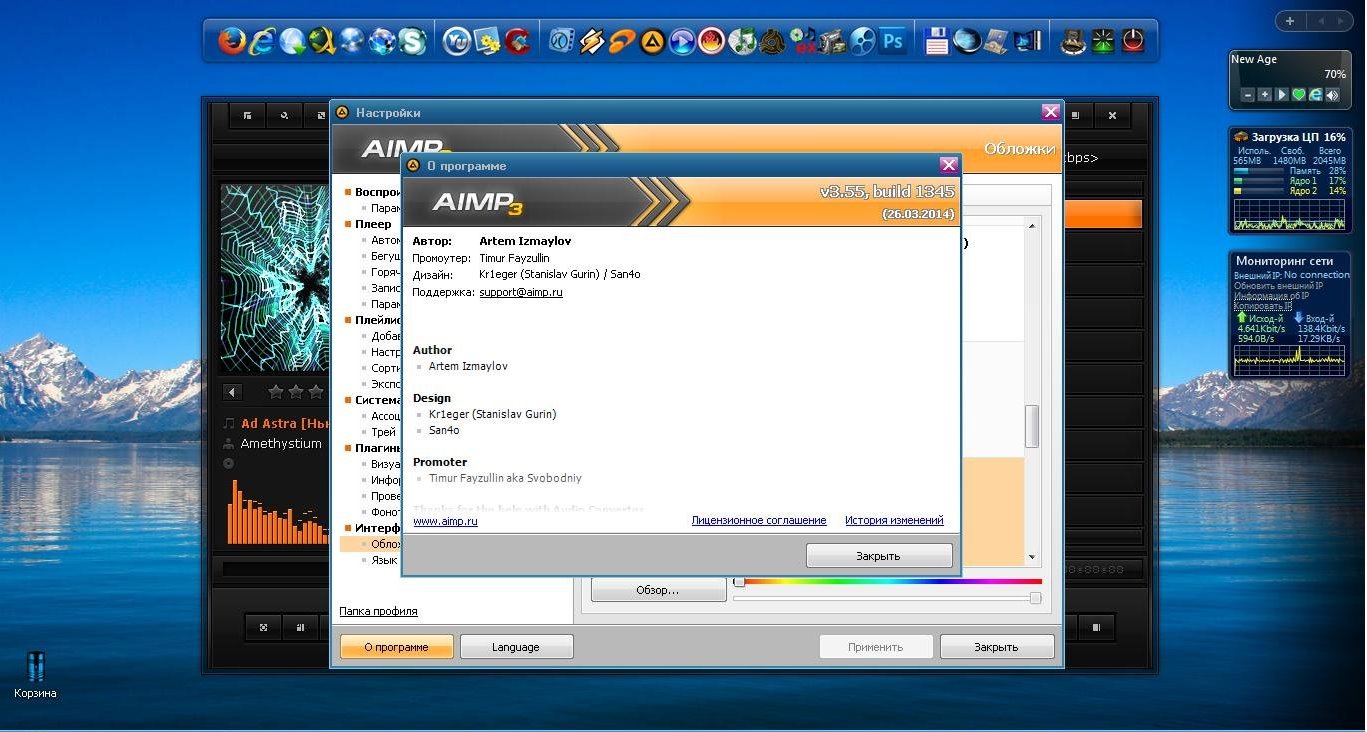Rate track with second star in AIMP player
Viewport: 1367px width, 732px height.
coord(296,392)
